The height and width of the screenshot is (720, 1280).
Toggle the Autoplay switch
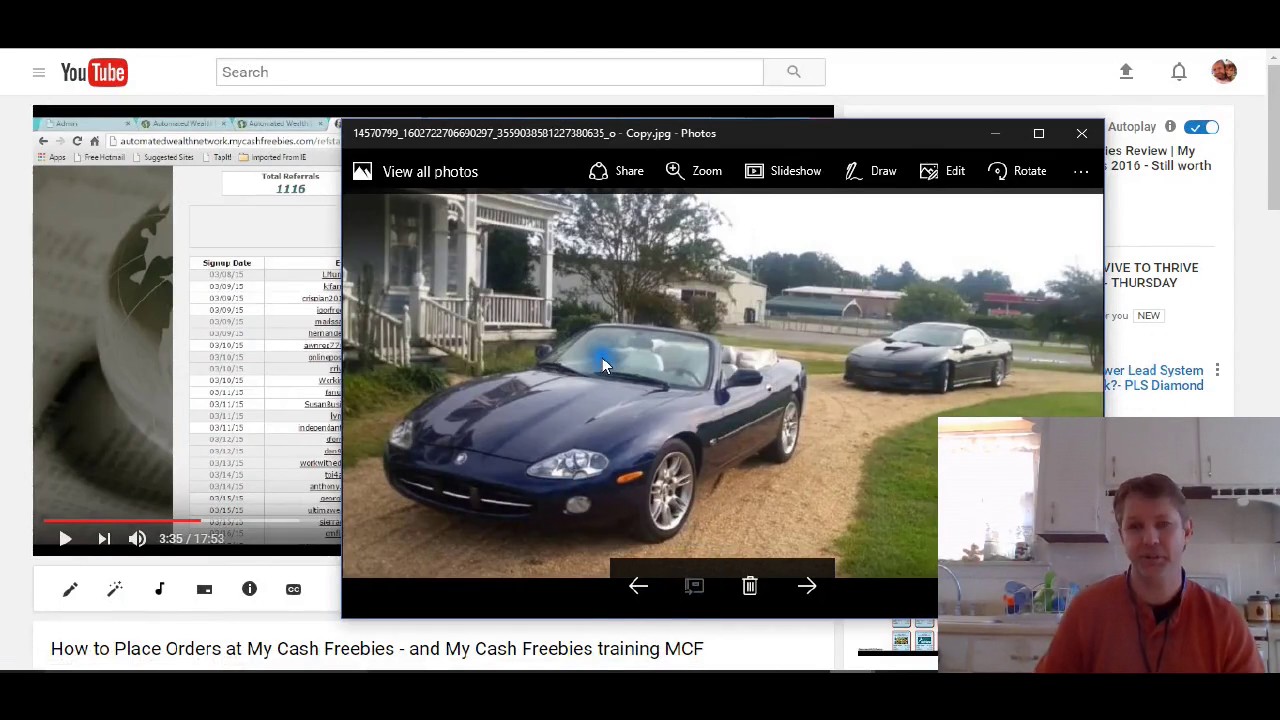[1201, 127]
